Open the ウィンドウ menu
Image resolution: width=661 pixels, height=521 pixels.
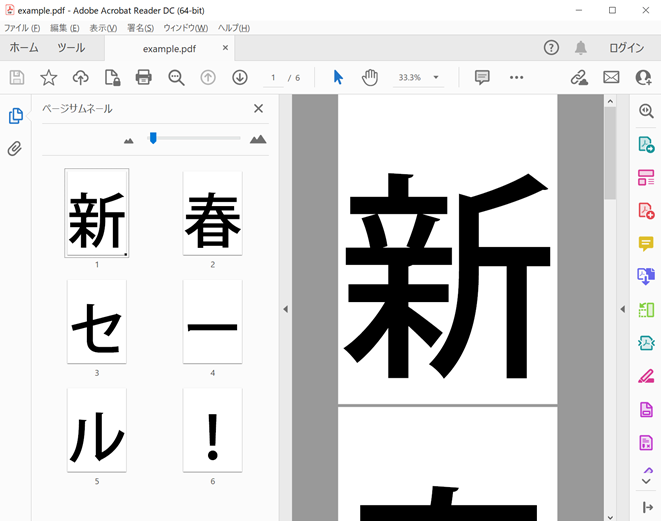[x=185, y=28]
